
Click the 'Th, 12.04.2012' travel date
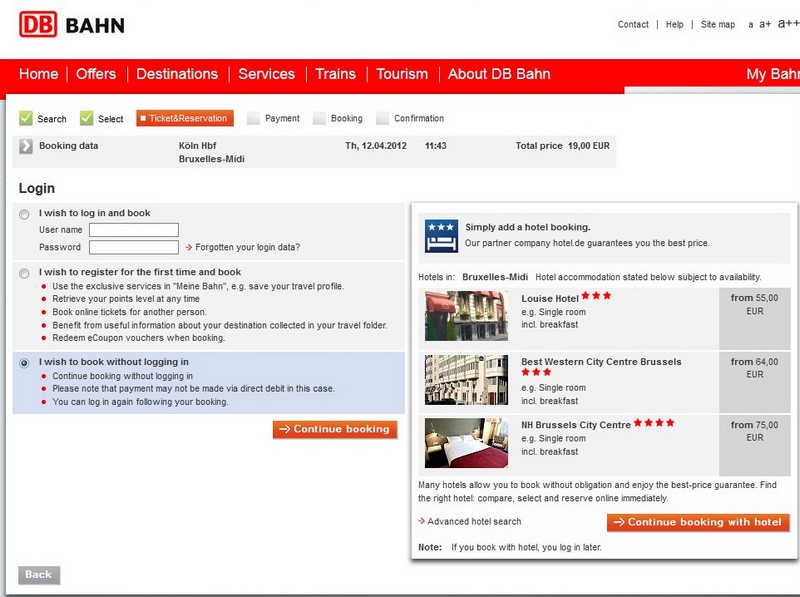coord(376,146)
